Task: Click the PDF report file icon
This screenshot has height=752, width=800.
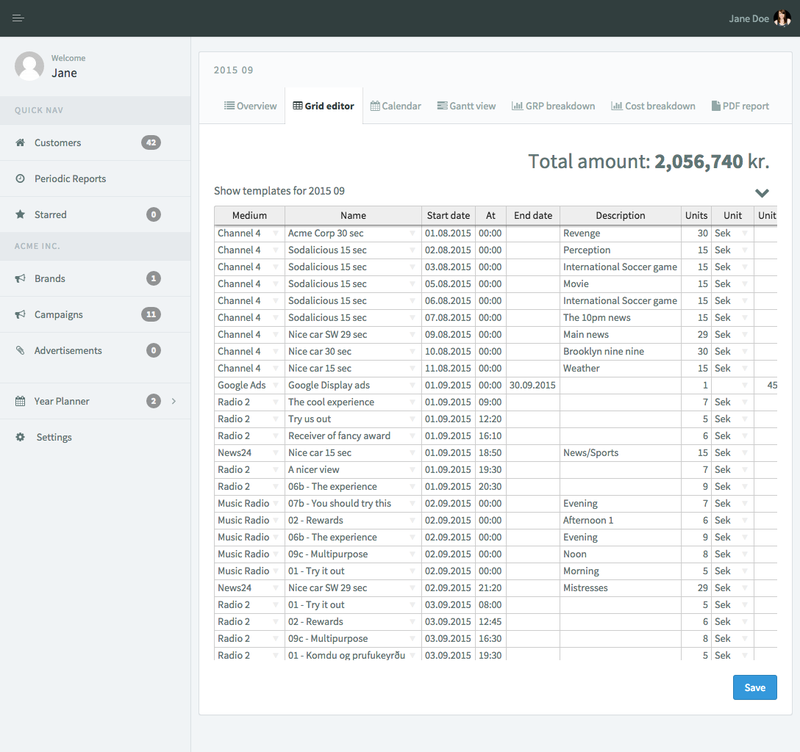Action: tap(716, 106)
